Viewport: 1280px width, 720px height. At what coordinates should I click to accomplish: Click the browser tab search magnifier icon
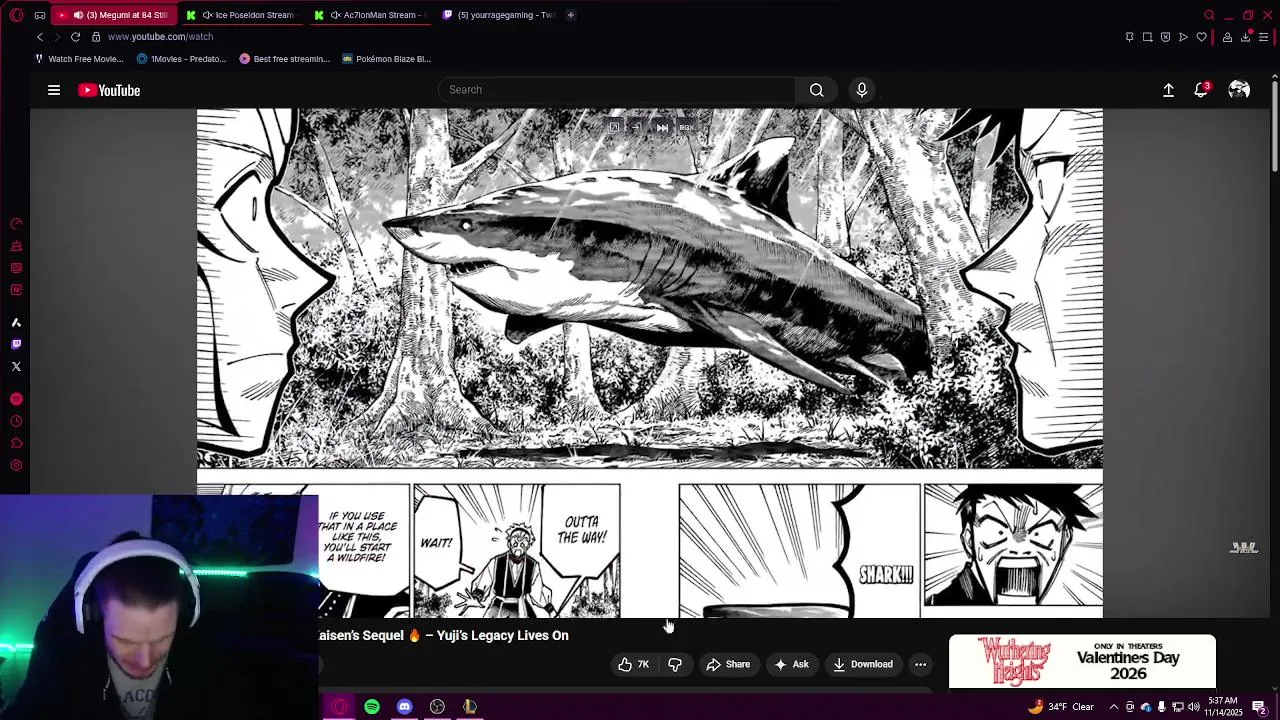pos(1209,15)
